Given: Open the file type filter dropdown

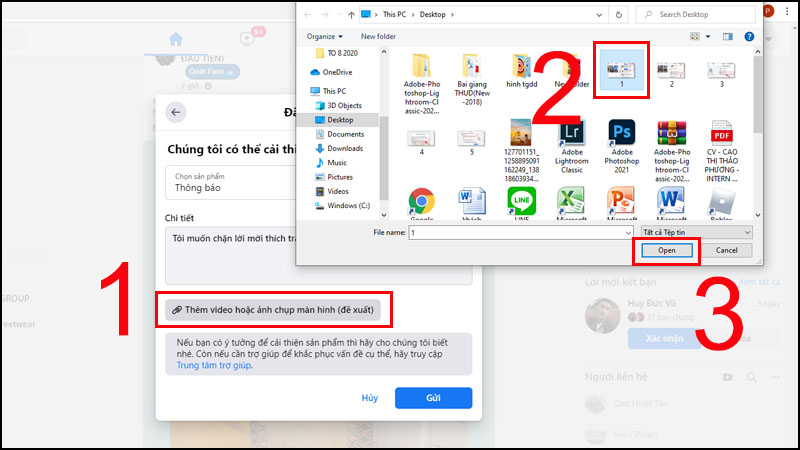Looking at the screenshot, I should point(696,233).
